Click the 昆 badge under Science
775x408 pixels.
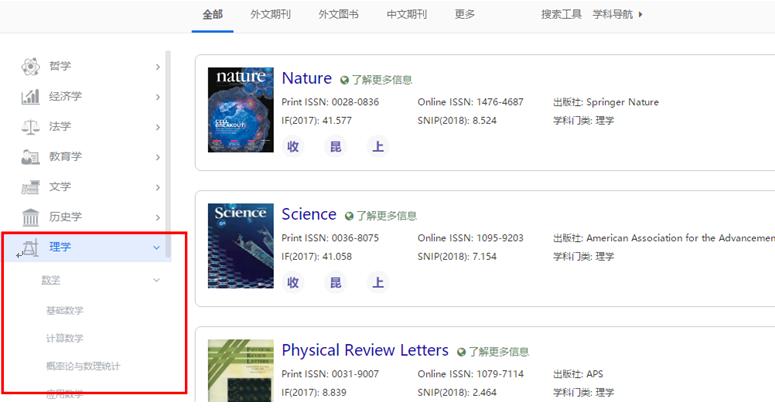336,282
